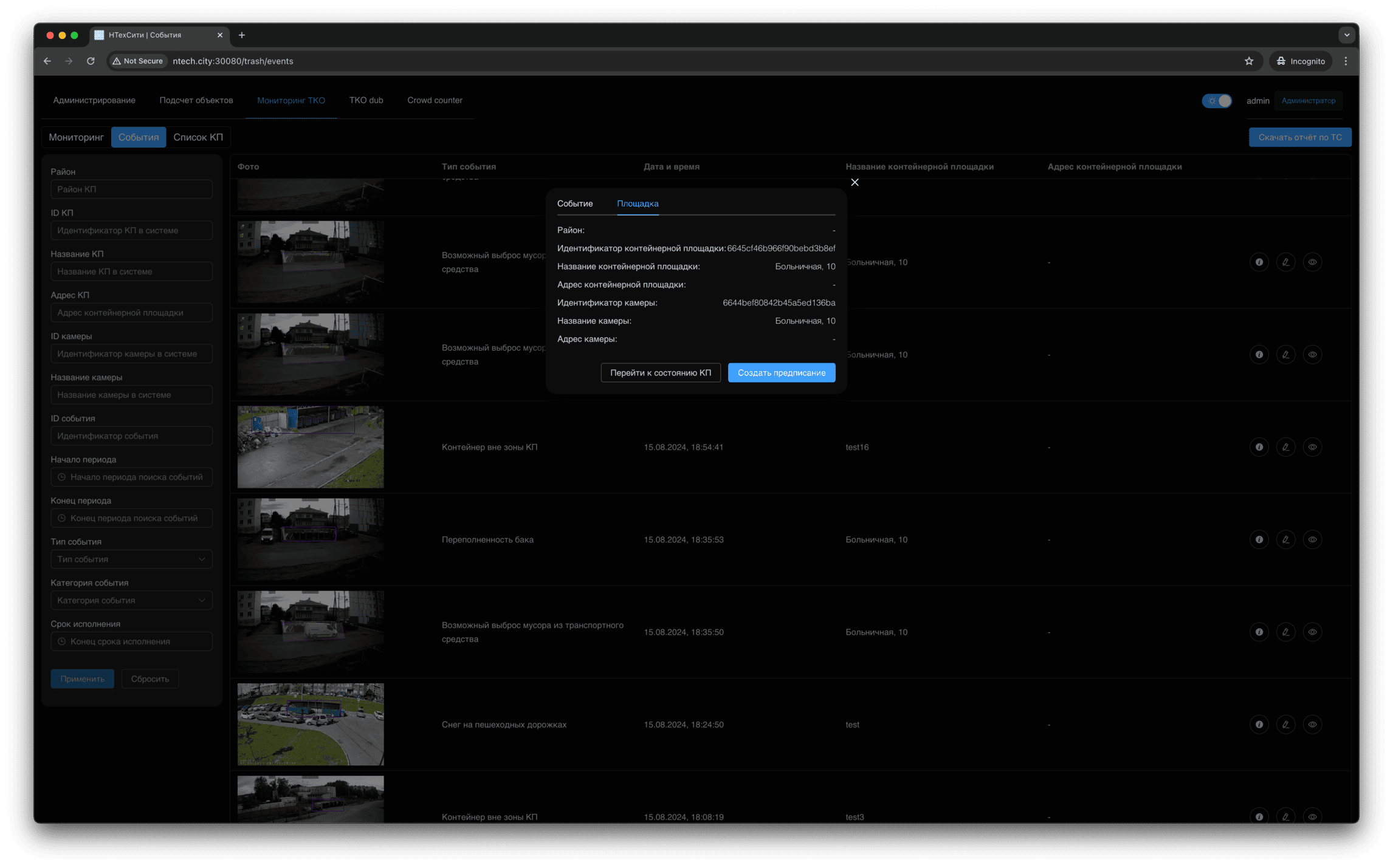
Task: Click edit icon in test16 event row
Action: click(1285, 447)
